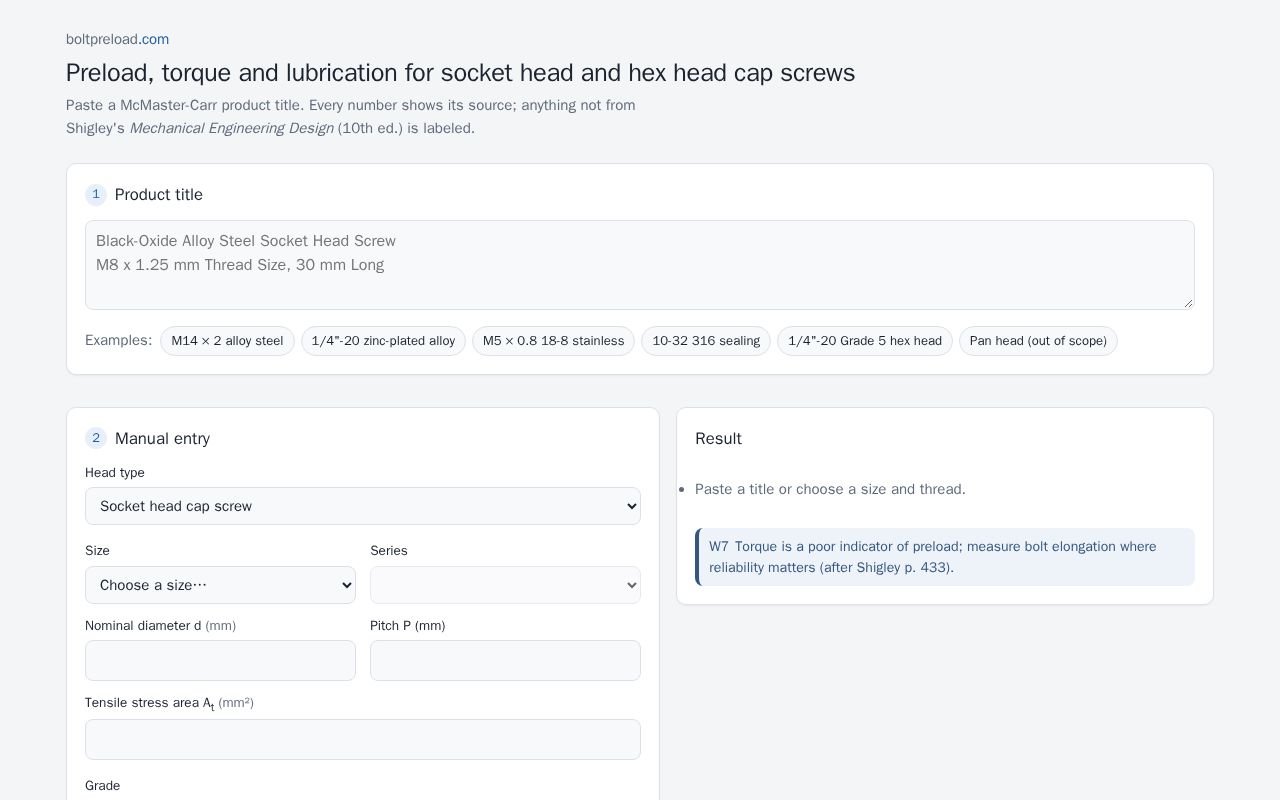
Task: Load the 1/4"-20 zinc-plated alloy example
Action: (383, 341)
